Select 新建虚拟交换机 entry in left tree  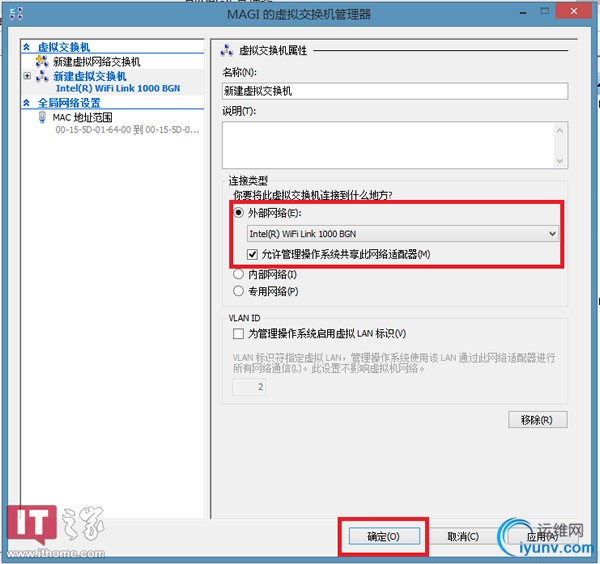[90, 76]
